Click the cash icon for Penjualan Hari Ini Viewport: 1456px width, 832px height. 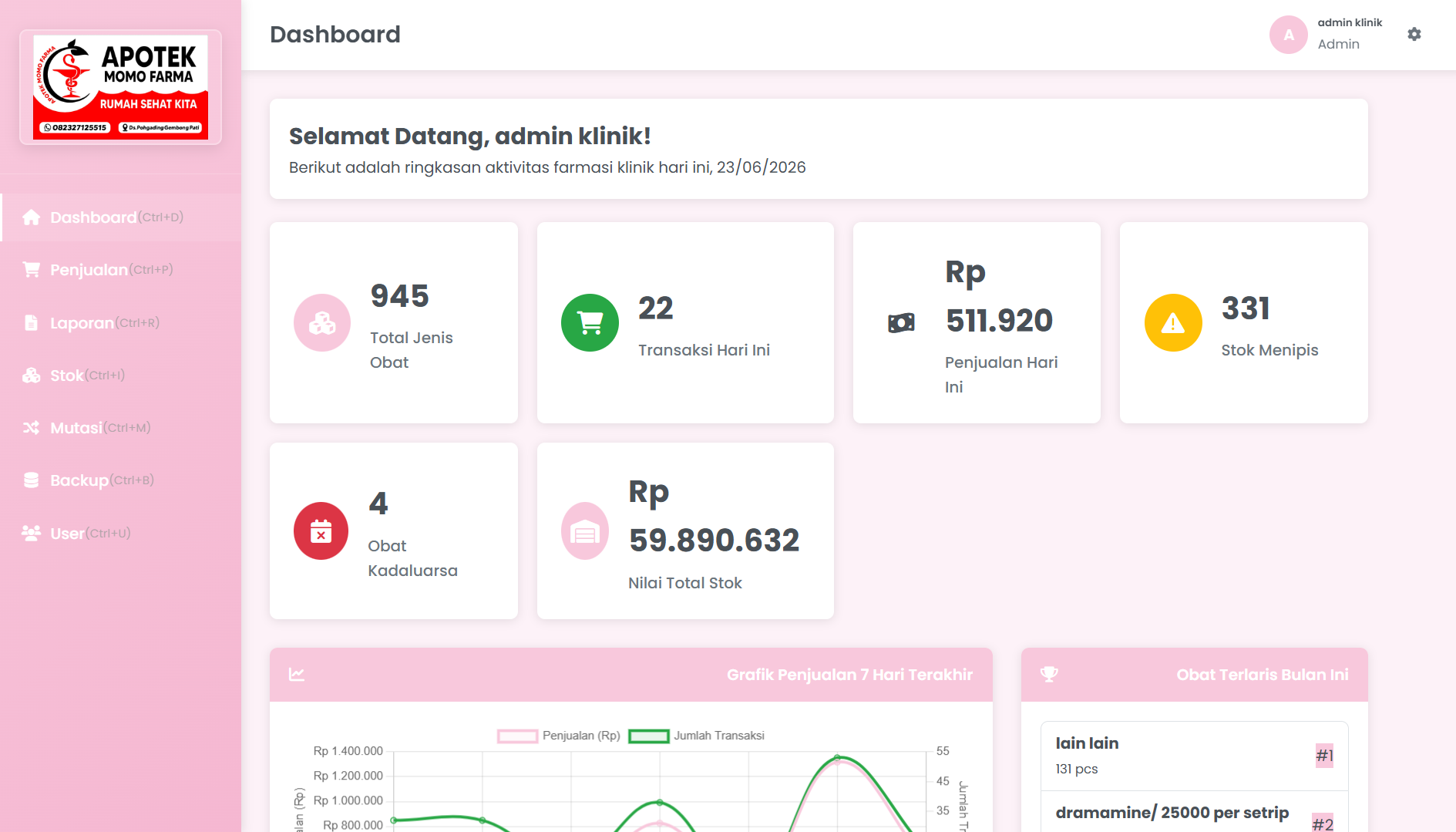(901, 323)
